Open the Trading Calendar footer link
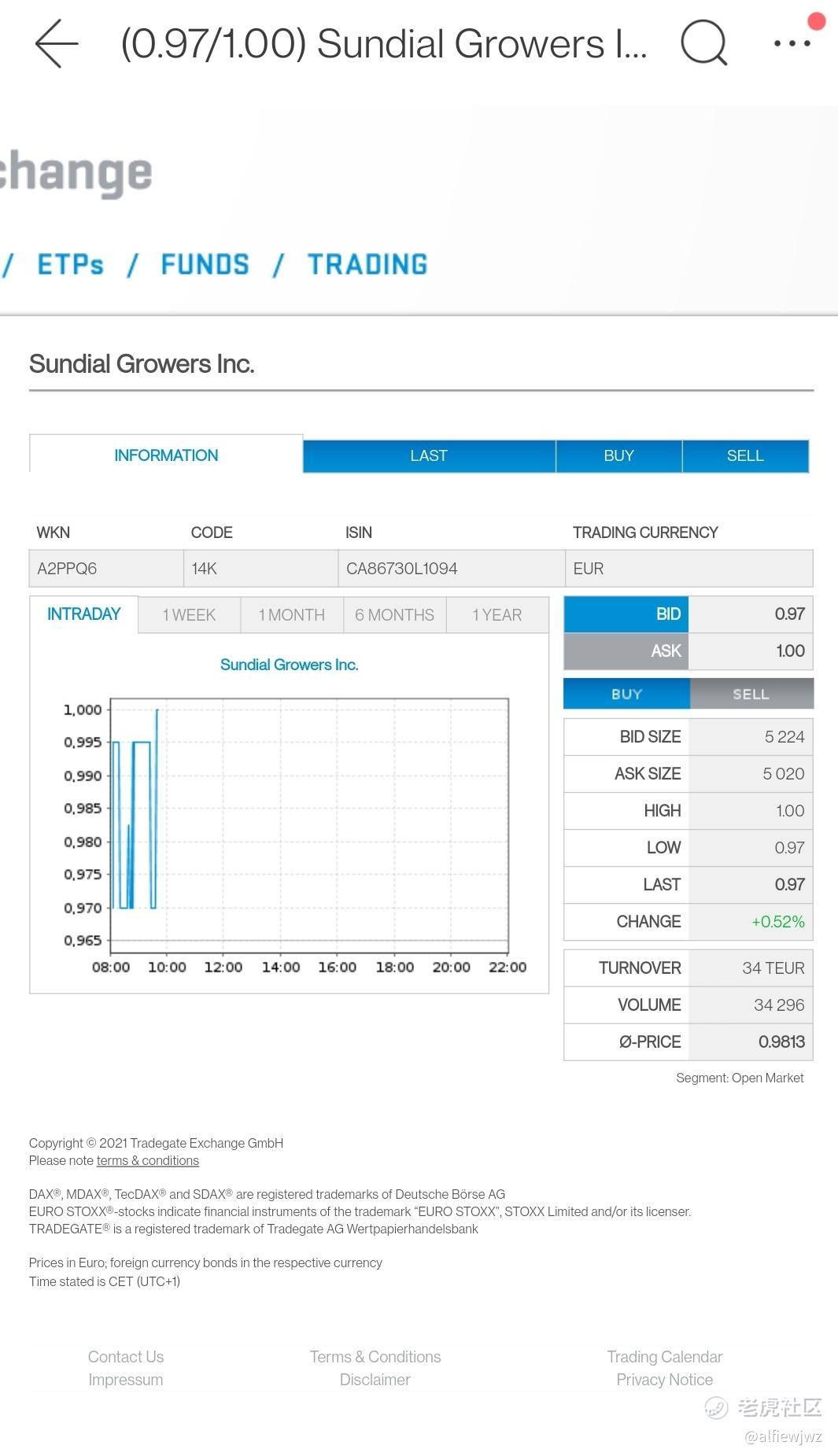838x1456 pixels. tap(665, 1356)
